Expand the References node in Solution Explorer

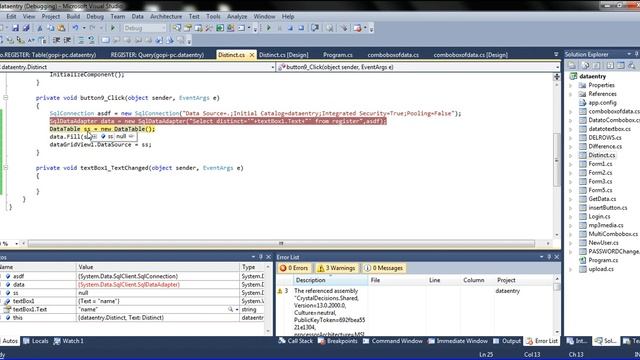[x=571, y=94]
